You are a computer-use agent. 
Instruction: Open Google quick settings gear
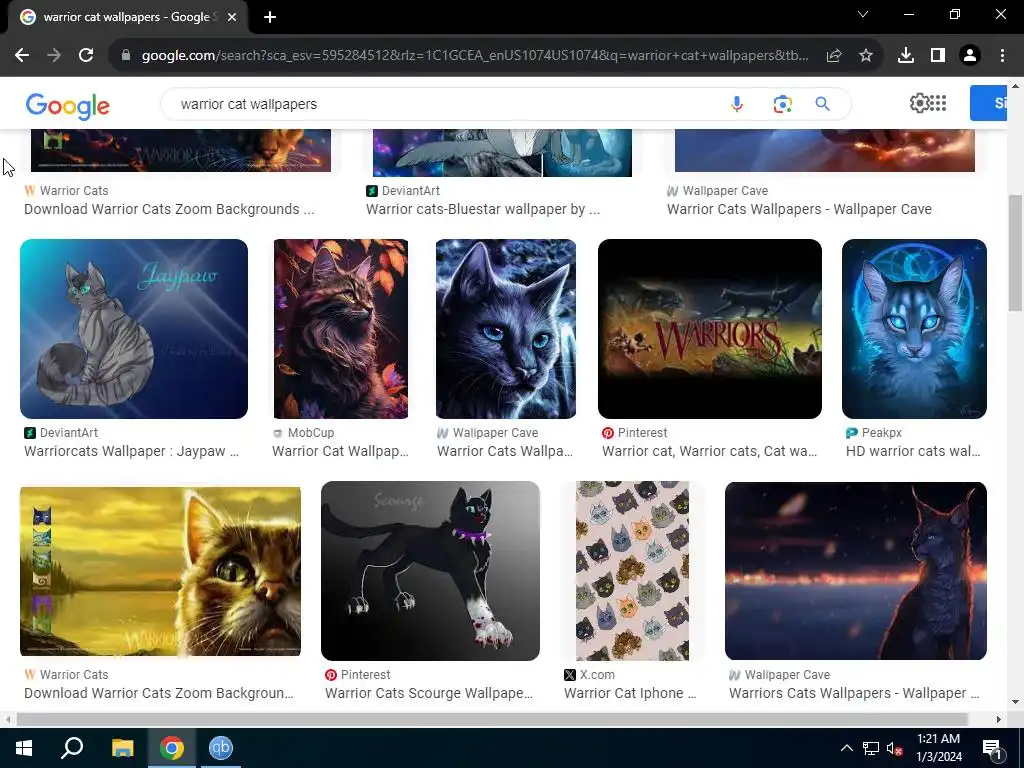pos(919,103)
